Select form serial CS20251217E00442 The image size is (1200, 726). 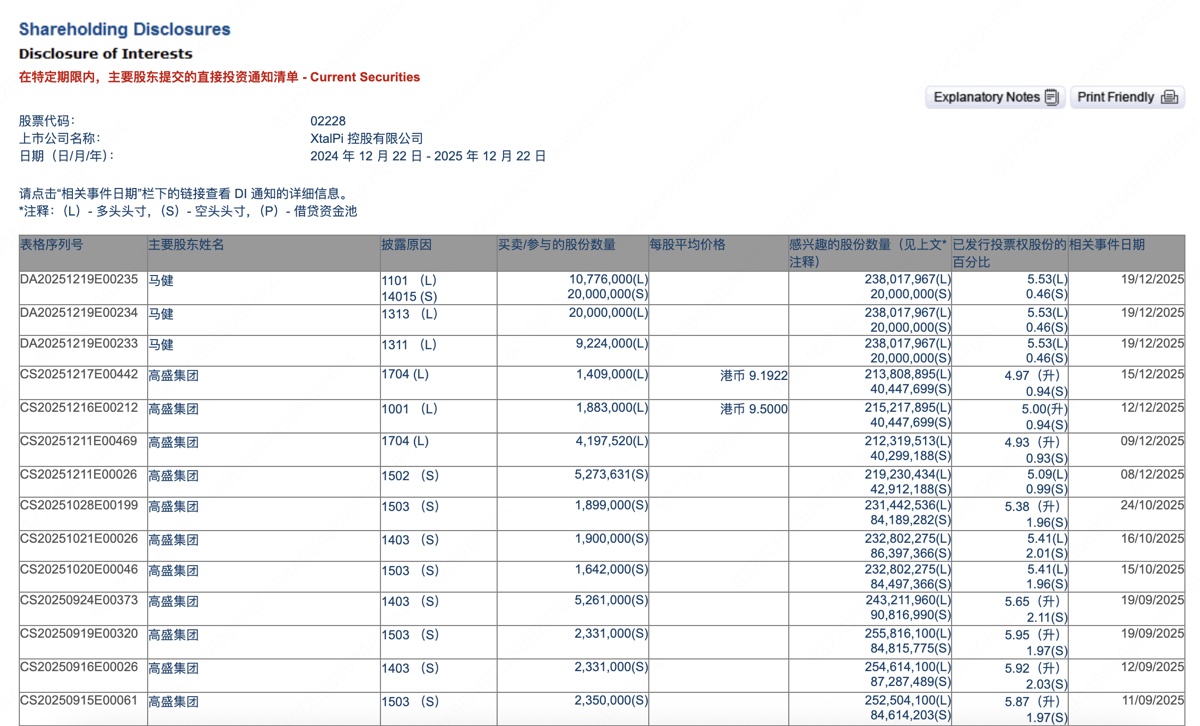coord(79,376)
